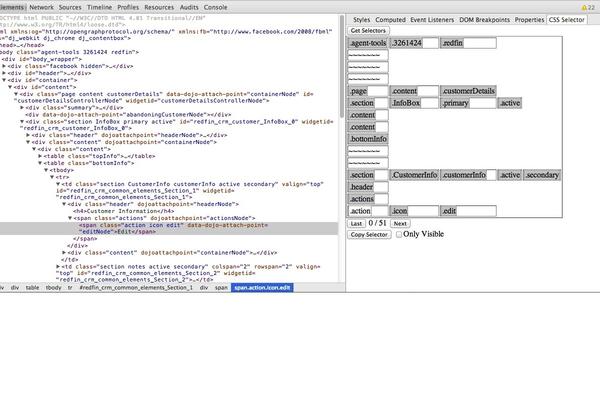Toggle the .3261424 class selector
Image resolution: width=600 pixels, height=400 pixels.
click(407, 43)
